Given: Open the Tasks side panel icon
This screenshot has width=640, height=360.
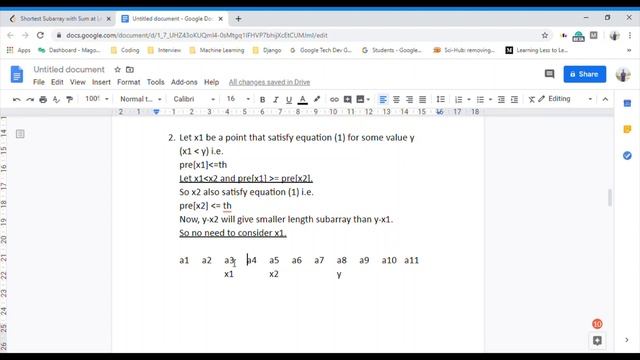Looking at the screenshot, I should click(627, 156).
